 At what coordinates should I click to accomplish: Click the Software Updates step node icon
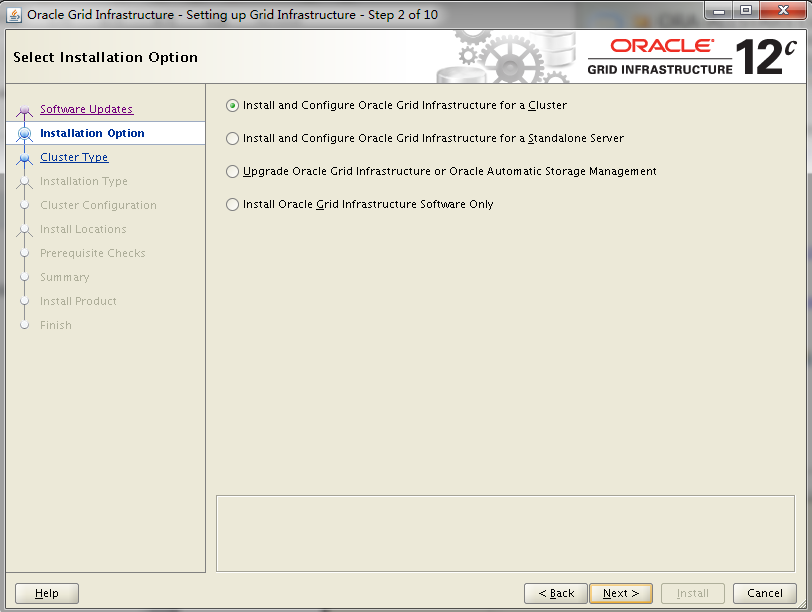[x=24, y=110]
